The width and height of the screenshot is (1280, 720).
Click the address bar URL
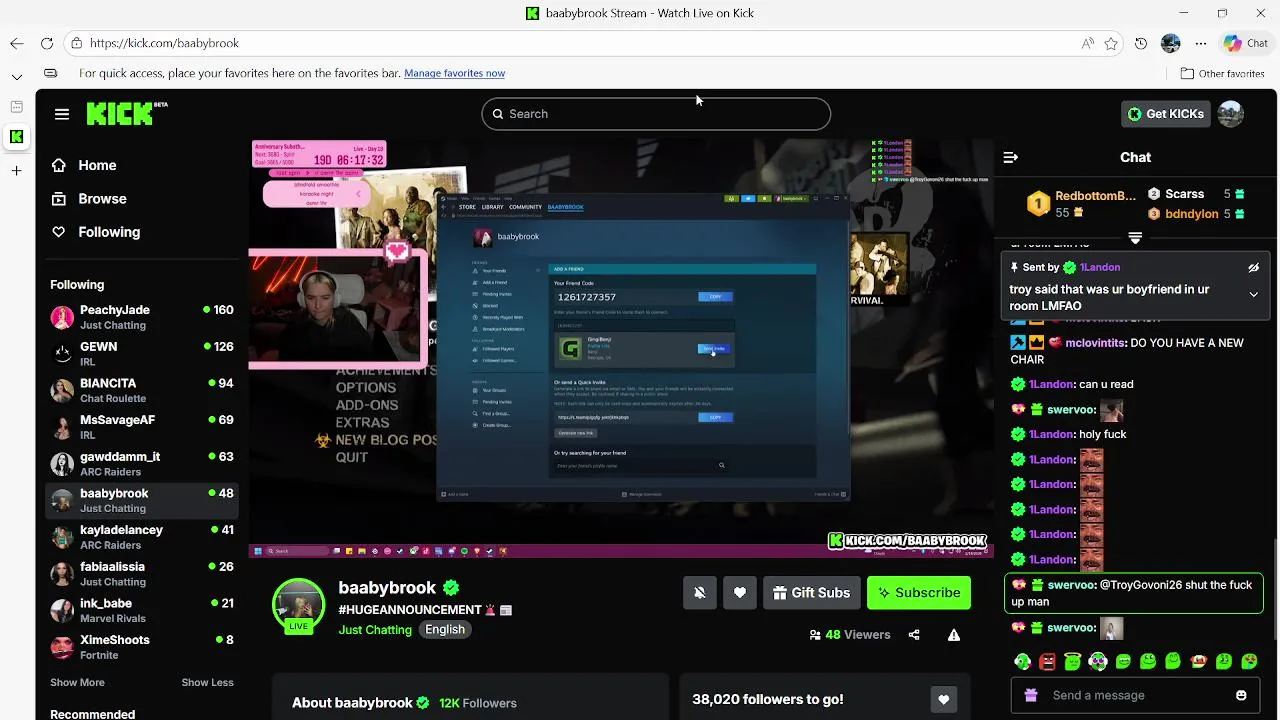(164, 43)
